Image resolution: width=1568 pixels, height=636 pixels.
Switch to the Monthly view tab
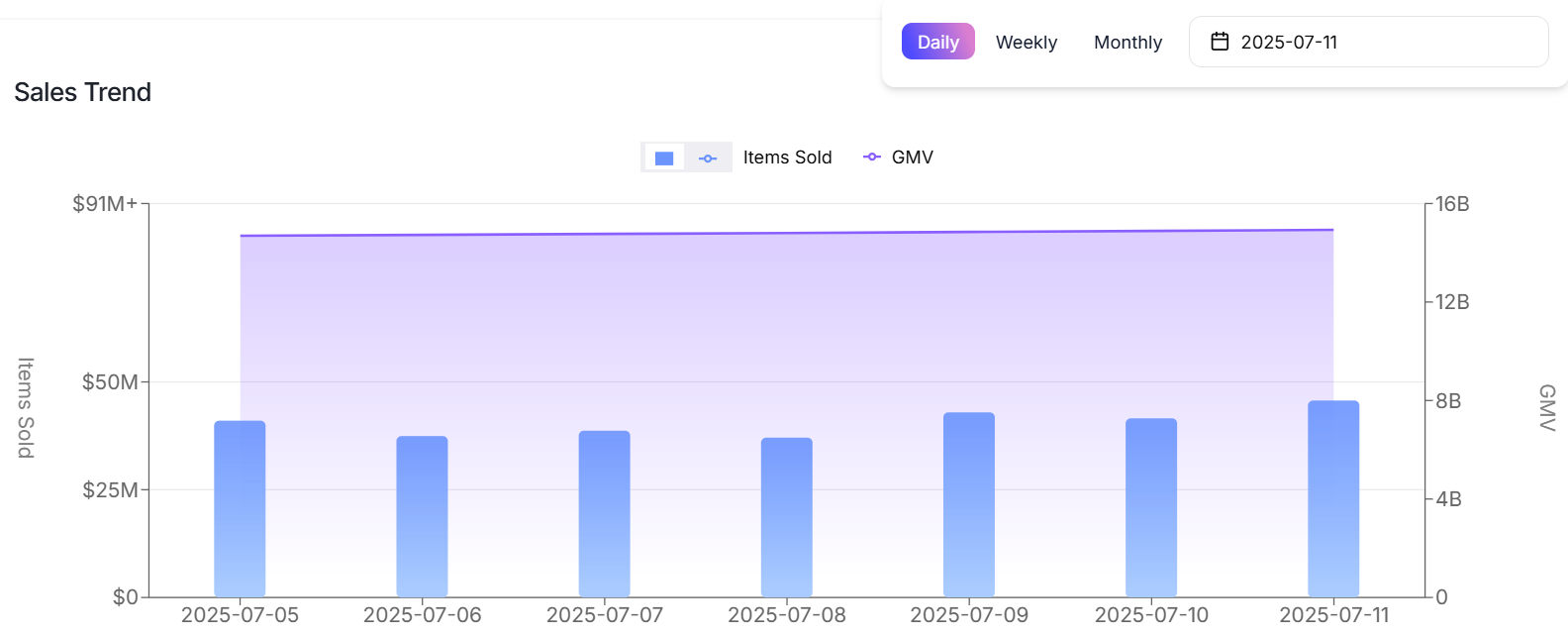pos(1127,42)
